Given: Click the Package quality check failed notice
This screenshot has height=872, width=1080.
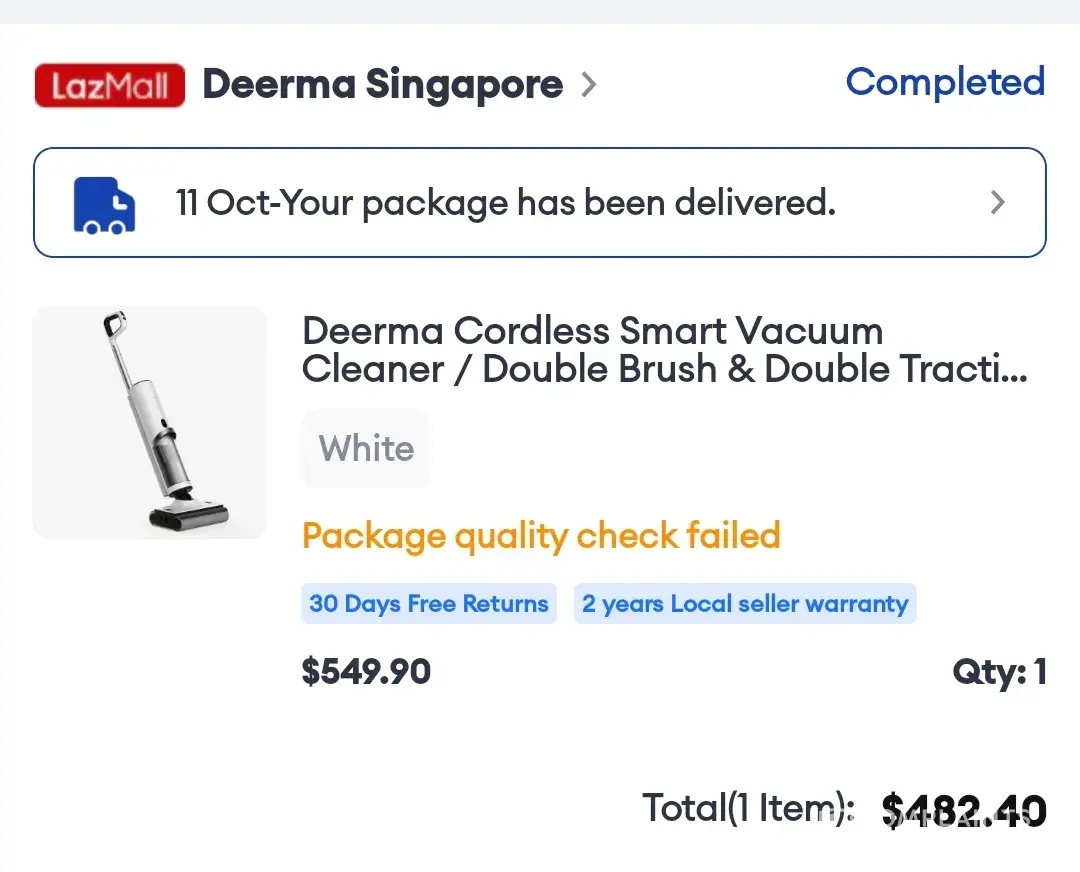Looking at the screenshot, I should click(541, 536).
